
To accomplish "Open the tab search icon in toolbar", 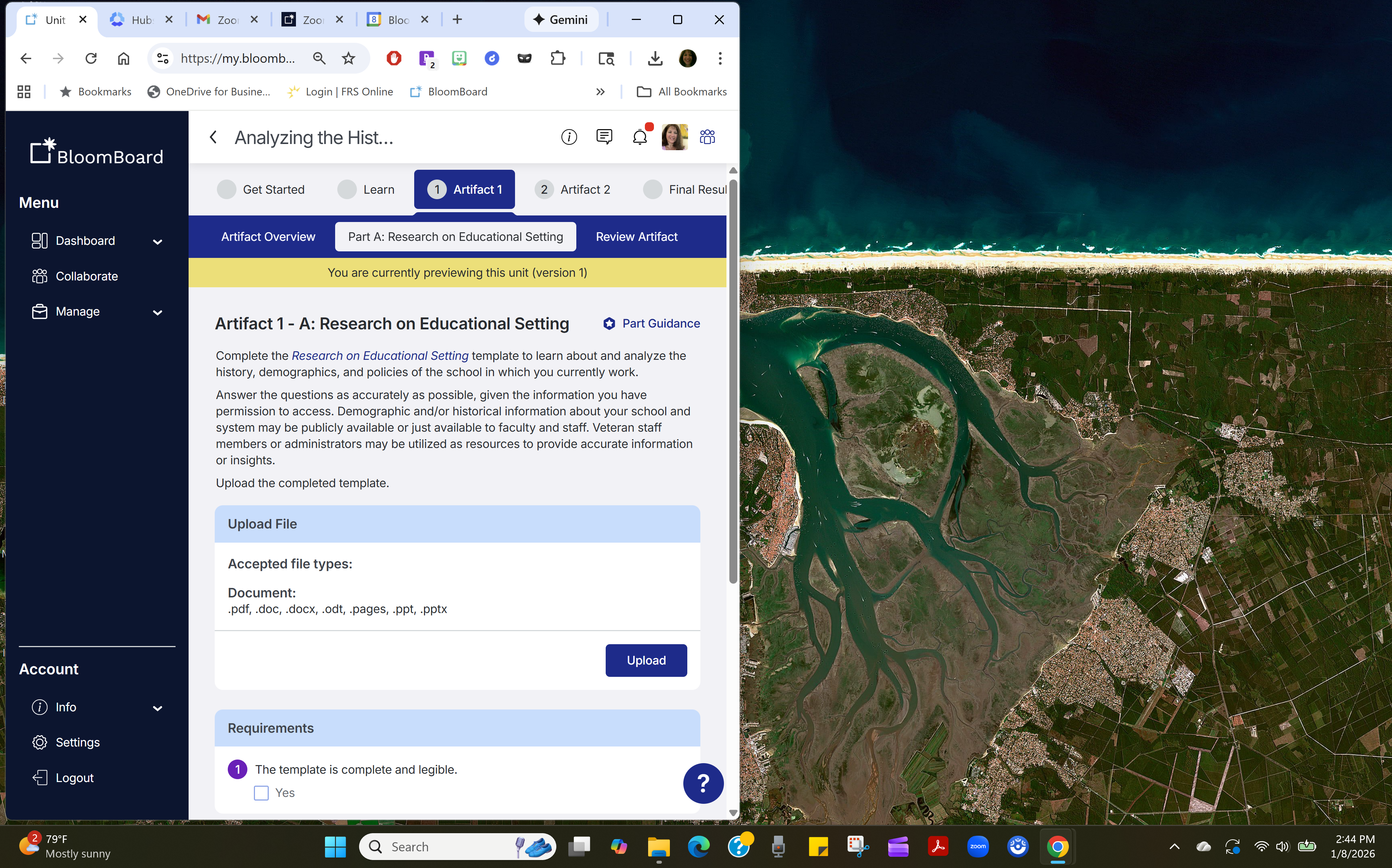I will (606, 58).
